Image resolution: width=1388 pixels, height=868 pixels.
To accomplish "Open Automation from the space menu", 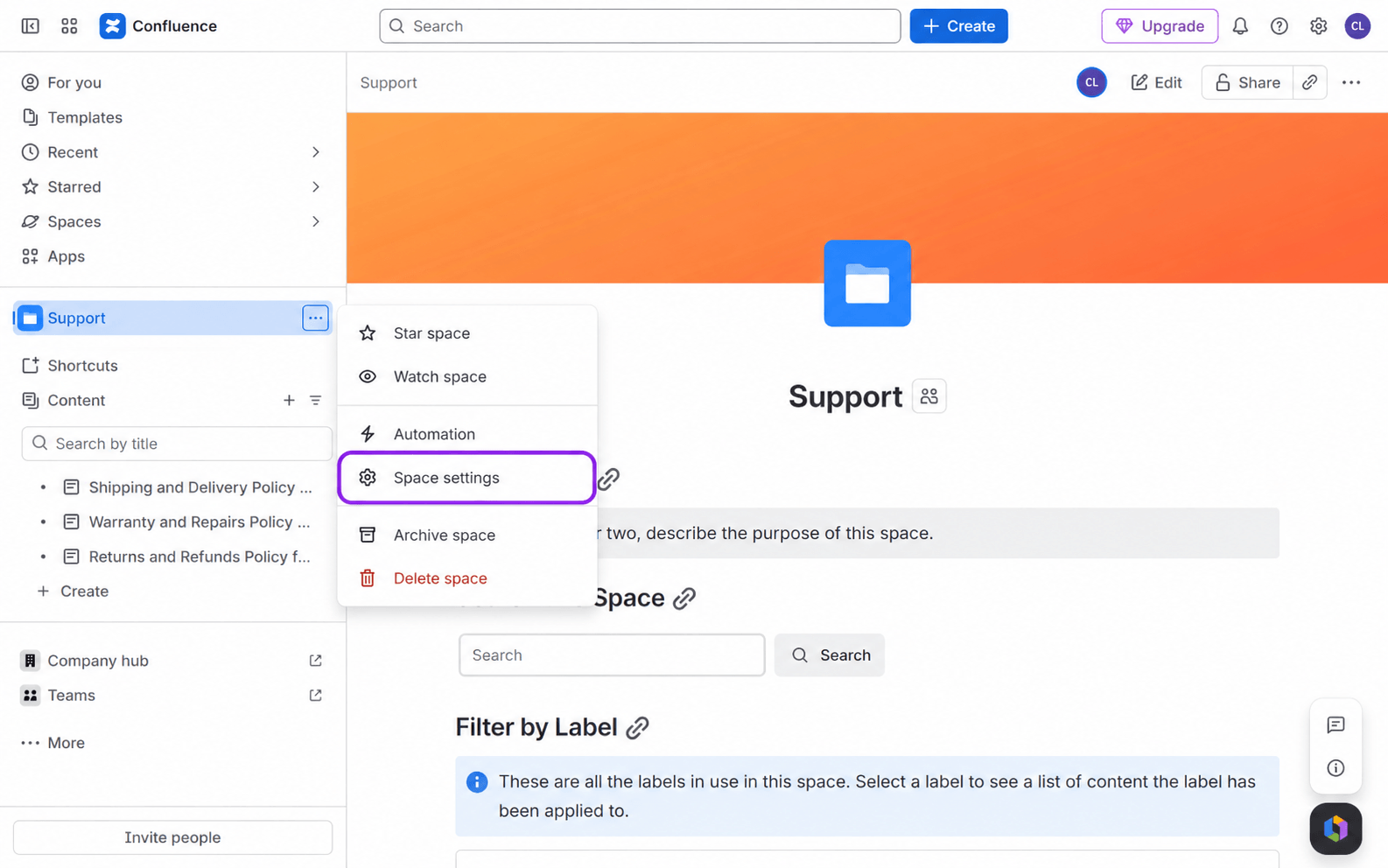I will click(467, 434).
